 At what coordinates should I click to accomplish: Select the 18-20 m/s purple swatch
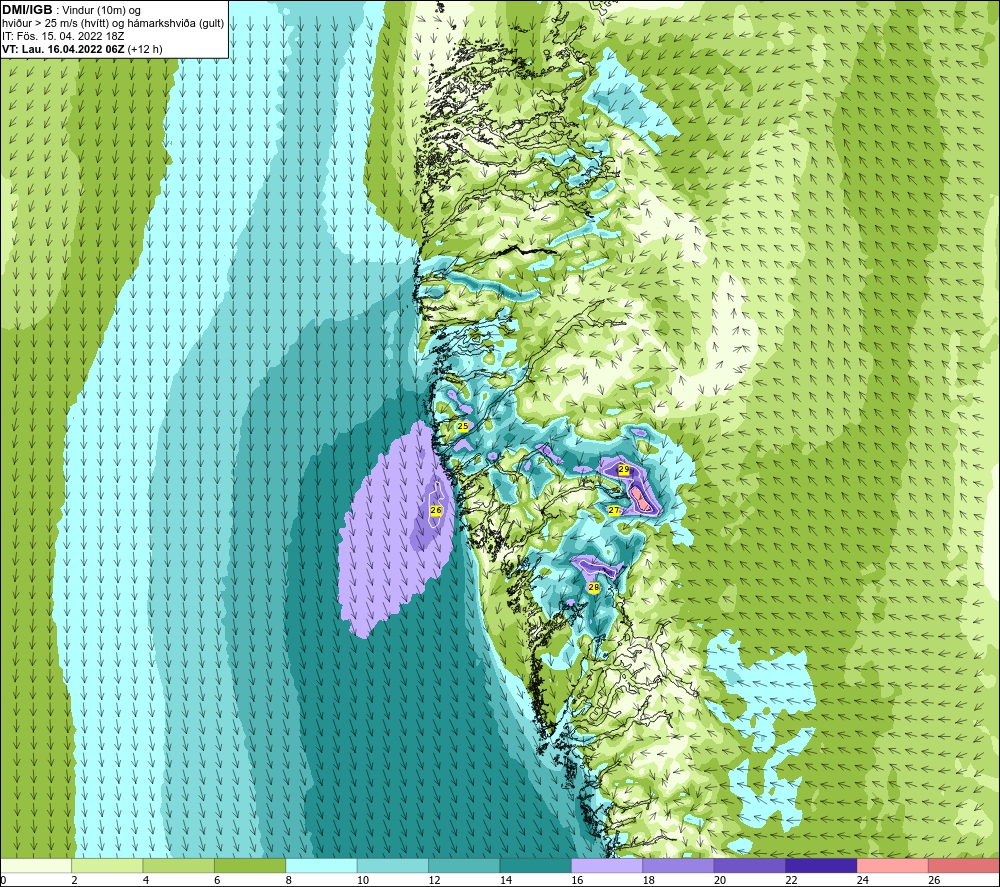point(679,866)
